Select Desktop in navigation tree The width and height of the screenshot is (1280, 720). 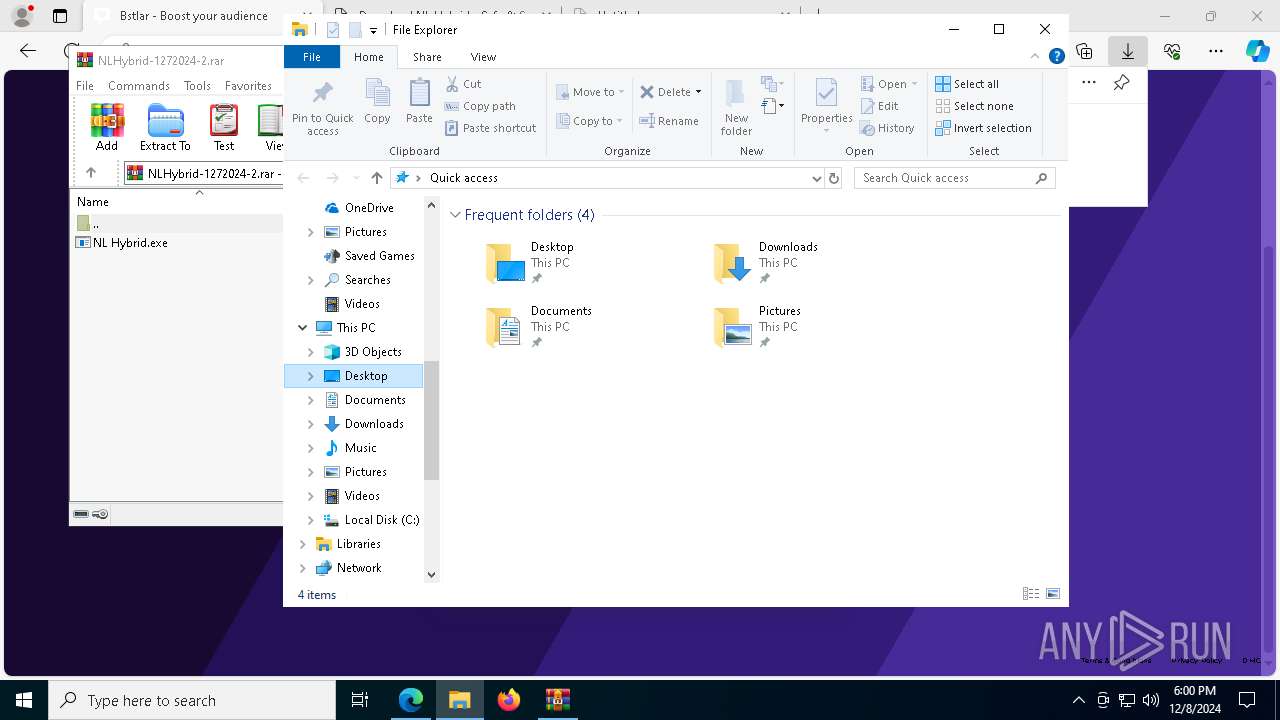tap(354, 376)
